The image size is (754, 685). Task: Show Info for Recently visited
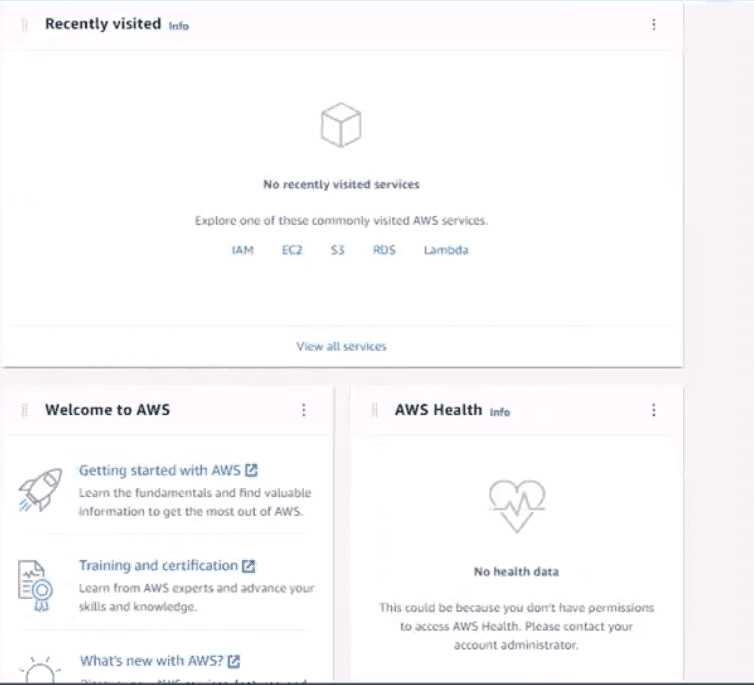click(178, 26)
